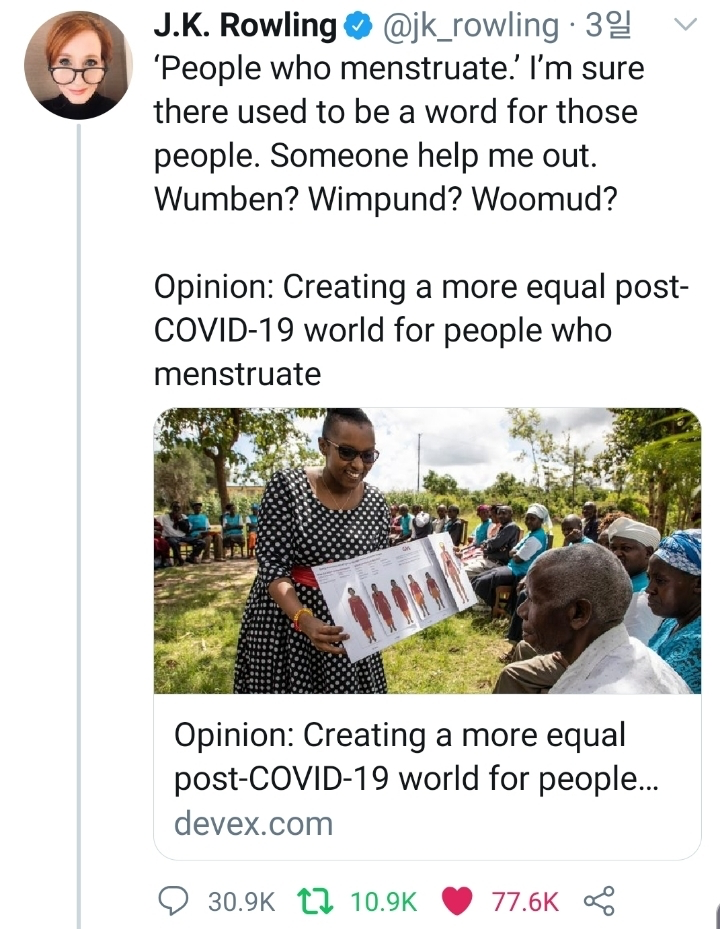The image size is (720, 929).
Task: Click the 10.9K retweets count
Action: (x=384, y=902)
